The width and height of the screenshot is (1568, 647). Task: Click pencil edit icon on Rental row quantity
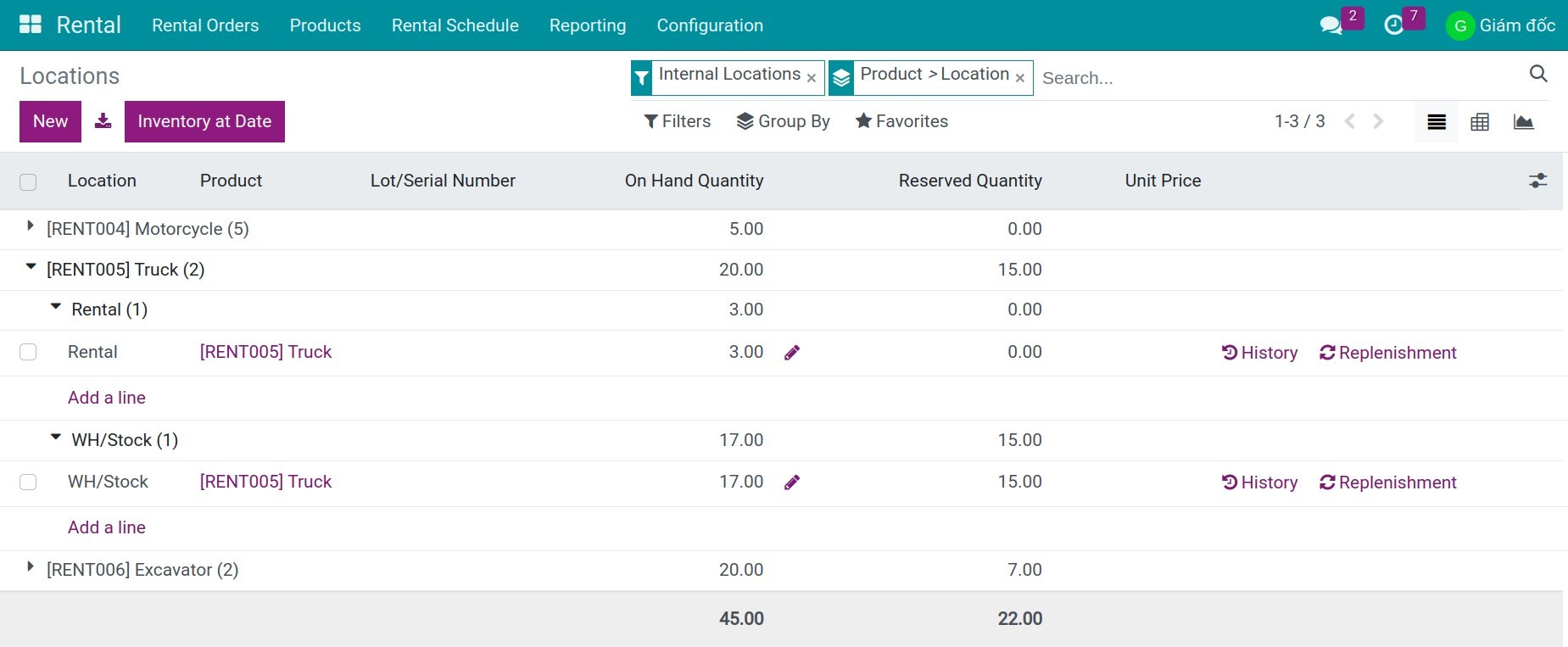tap(792, 353)
